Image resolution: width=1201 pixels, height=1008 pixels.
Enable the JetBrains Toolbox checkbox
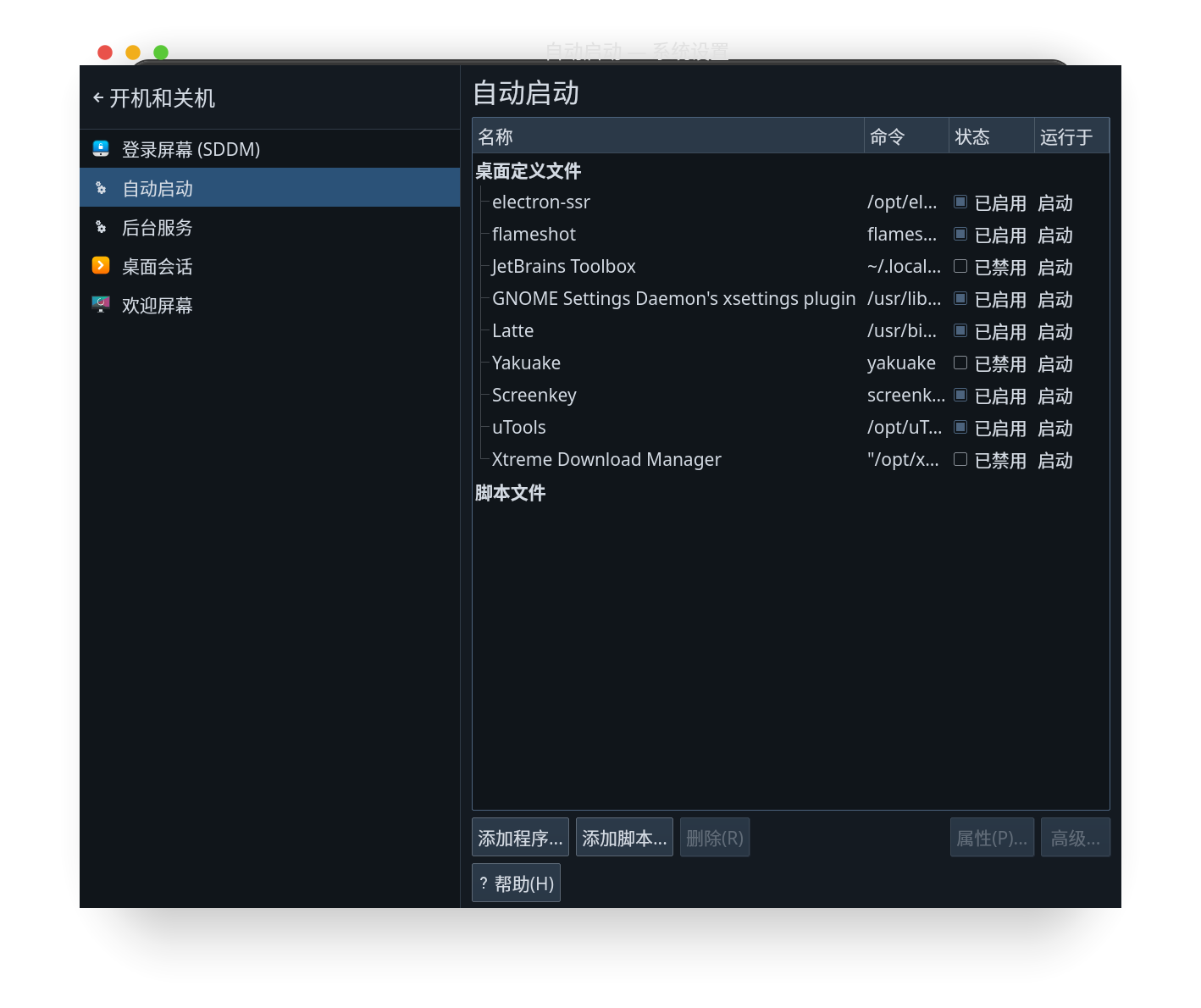960,266
